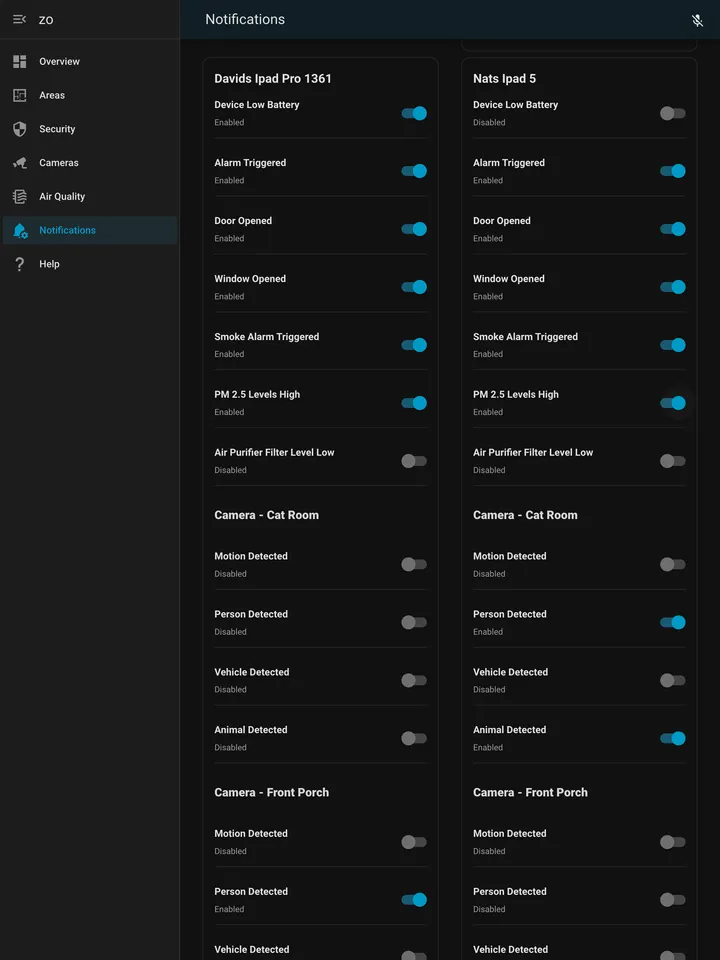Turn off Alarm Triggered on Davids Ipad
The width and height of the screenshot is (720, 960).
[414, 171]
